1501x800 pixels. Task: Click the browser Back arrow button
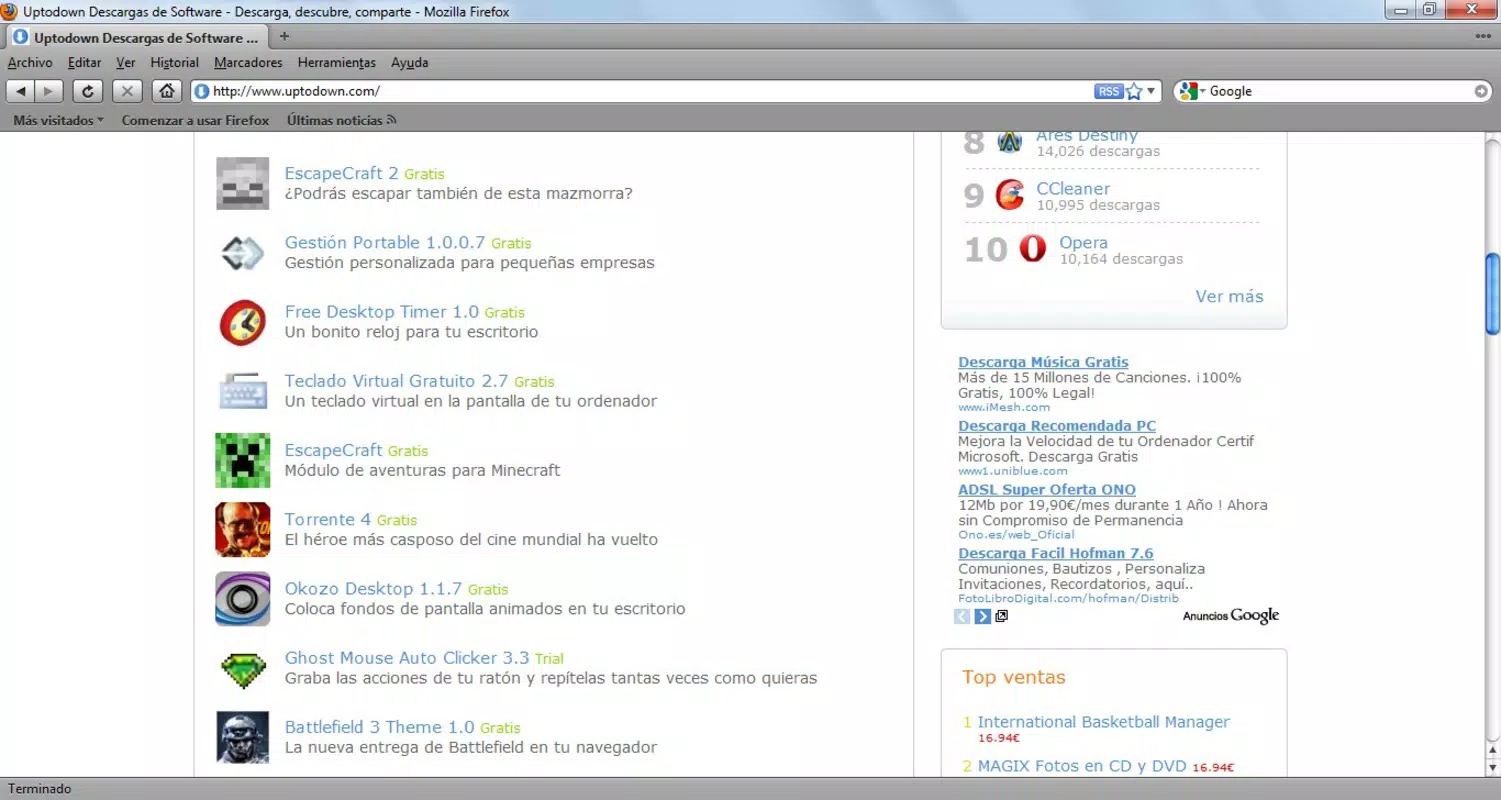(x=21, y=91)
